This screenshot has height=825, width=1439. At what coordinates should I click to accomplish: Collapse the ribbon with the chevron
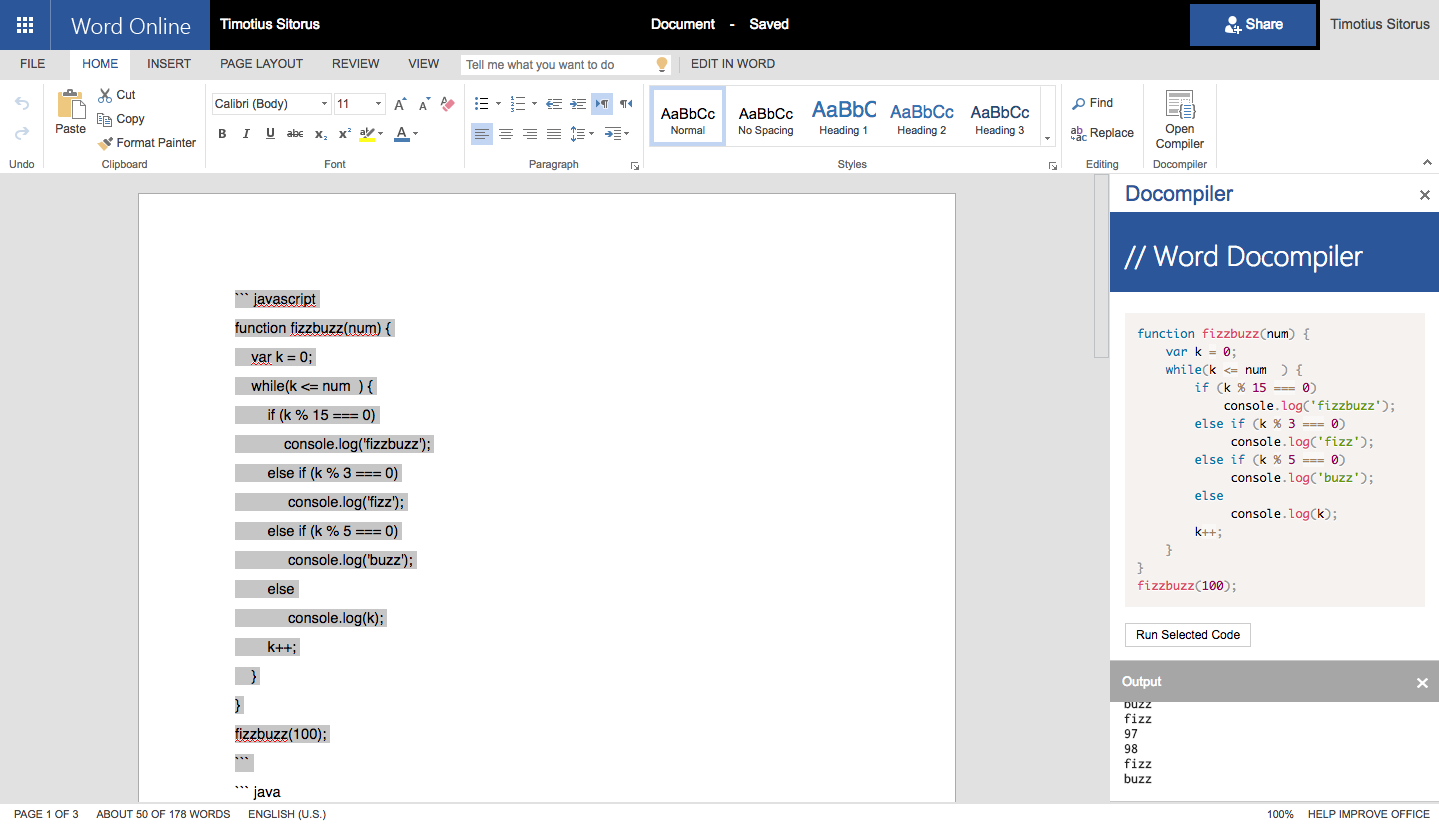coord(1426,163)
